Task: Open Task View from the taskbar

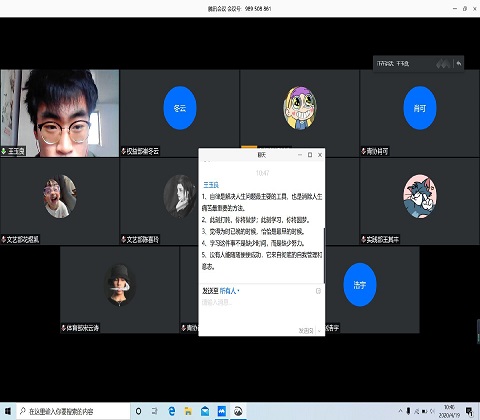Action: tap(155, 411)
